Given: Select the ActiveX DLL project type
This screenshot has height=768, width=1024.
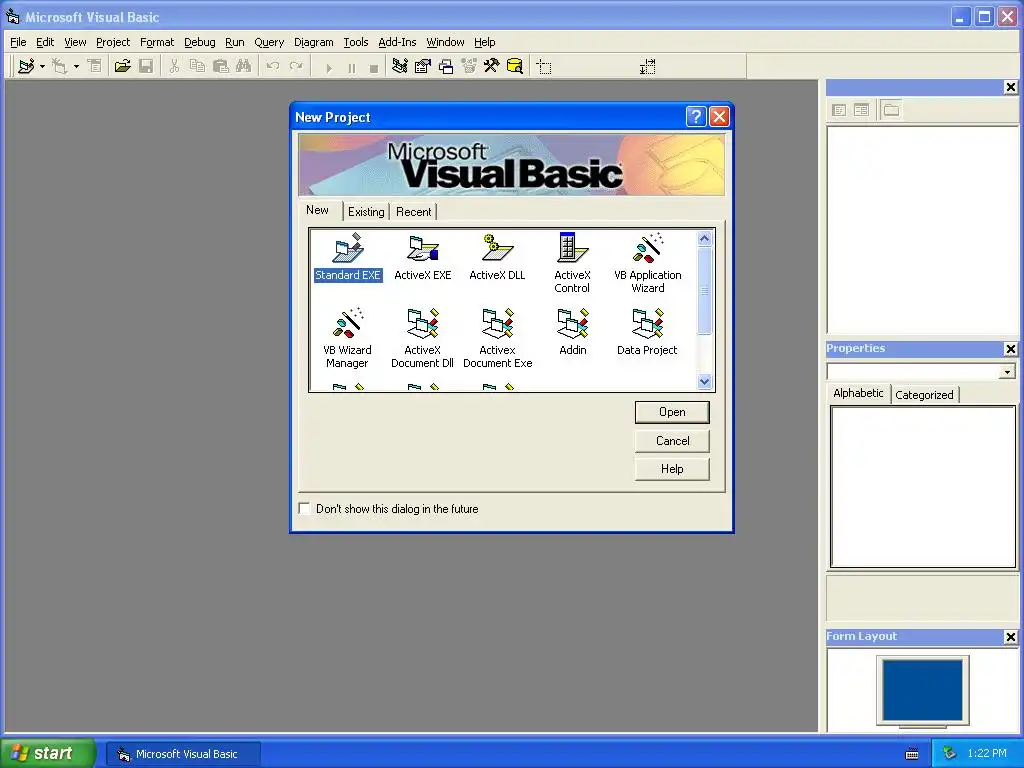Looking at the screenshot, I should pyautogui.click(x=497, y=257).
